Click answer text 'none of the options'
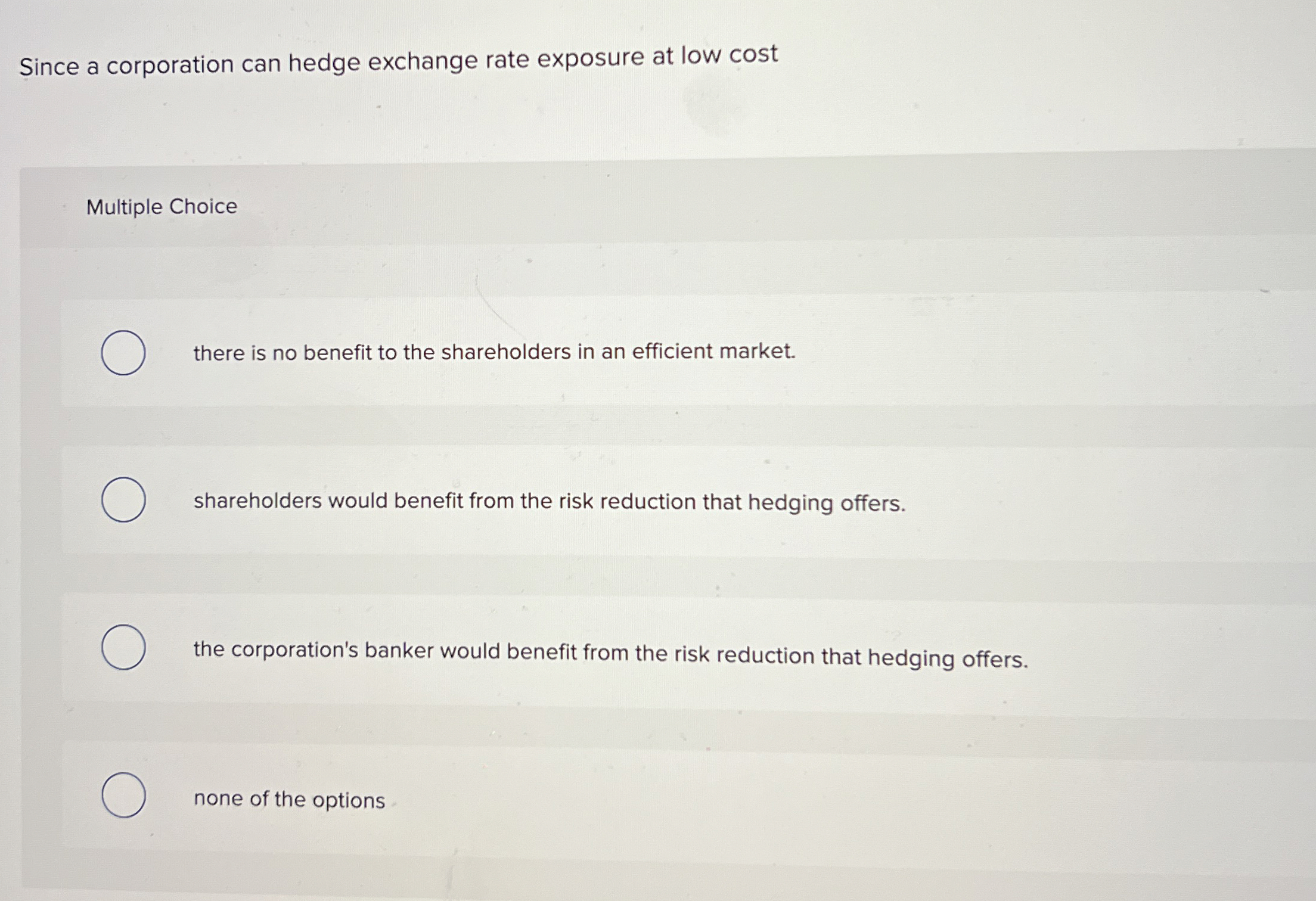The image size is (1316, 901). coord(289,799)
